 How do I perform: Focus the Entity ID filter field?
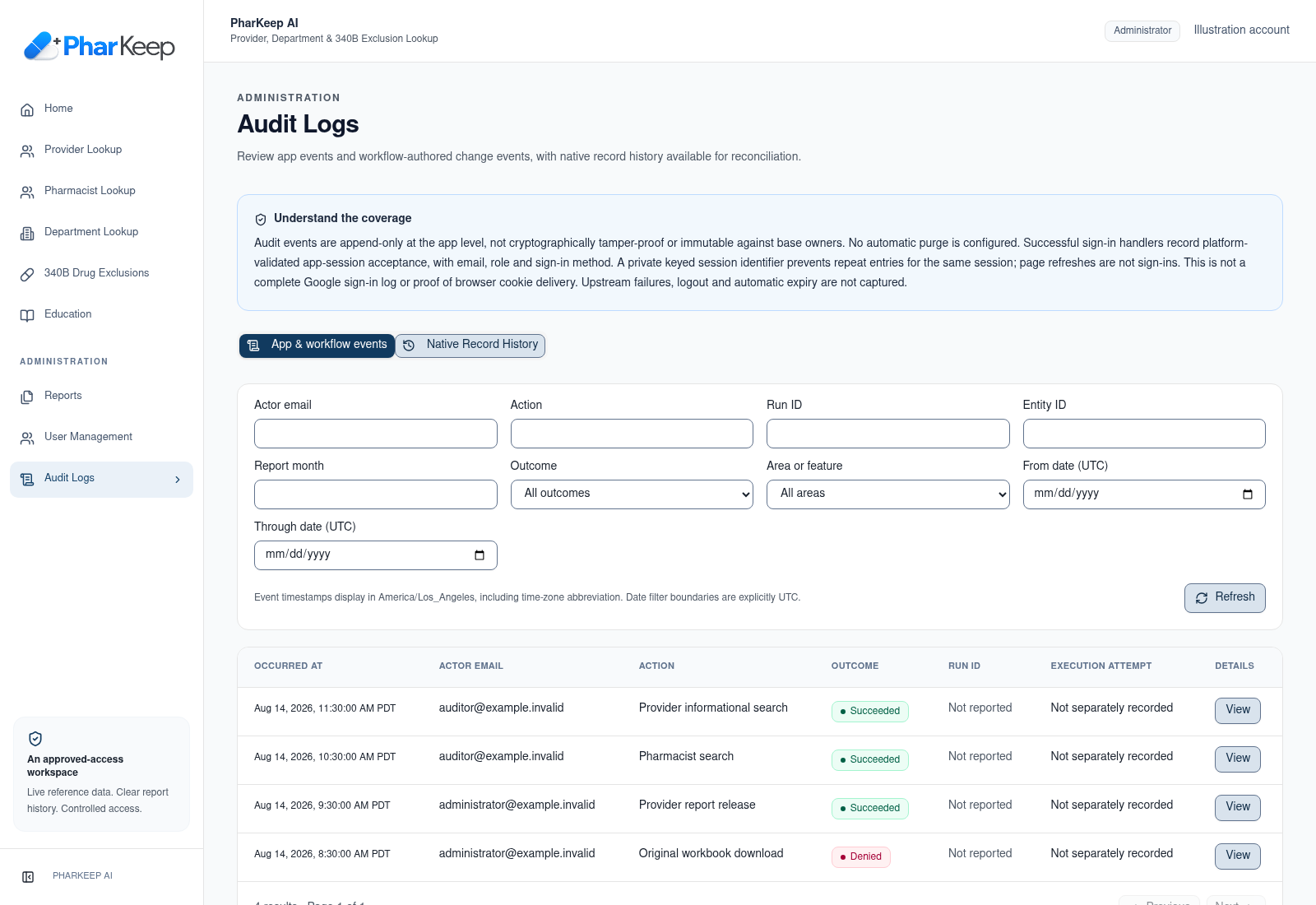pyautogui.click(x=1144, y=434)
